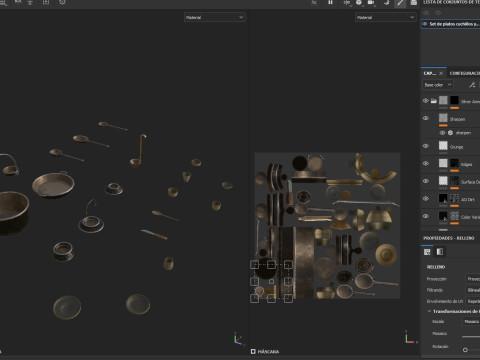Click the Grunge layer thumbnail
480x360 pixels.
pyautogui.click(x=443, y=146)
